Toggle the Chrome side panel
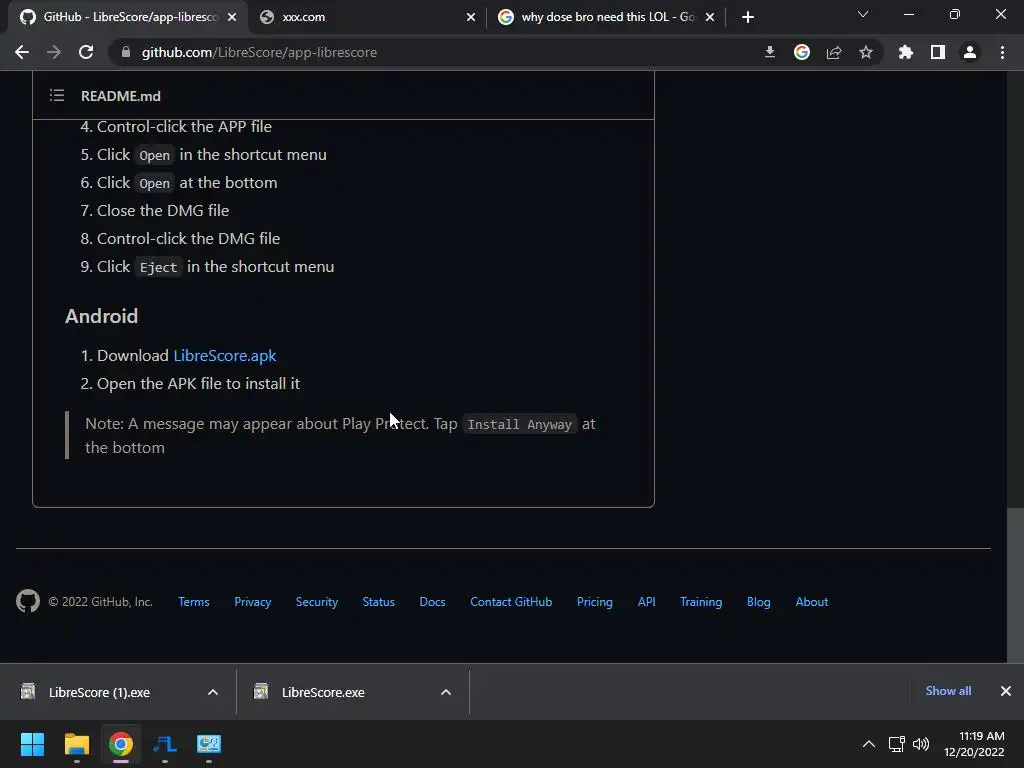Screen dimensions: 1024x768 point(938,52)
